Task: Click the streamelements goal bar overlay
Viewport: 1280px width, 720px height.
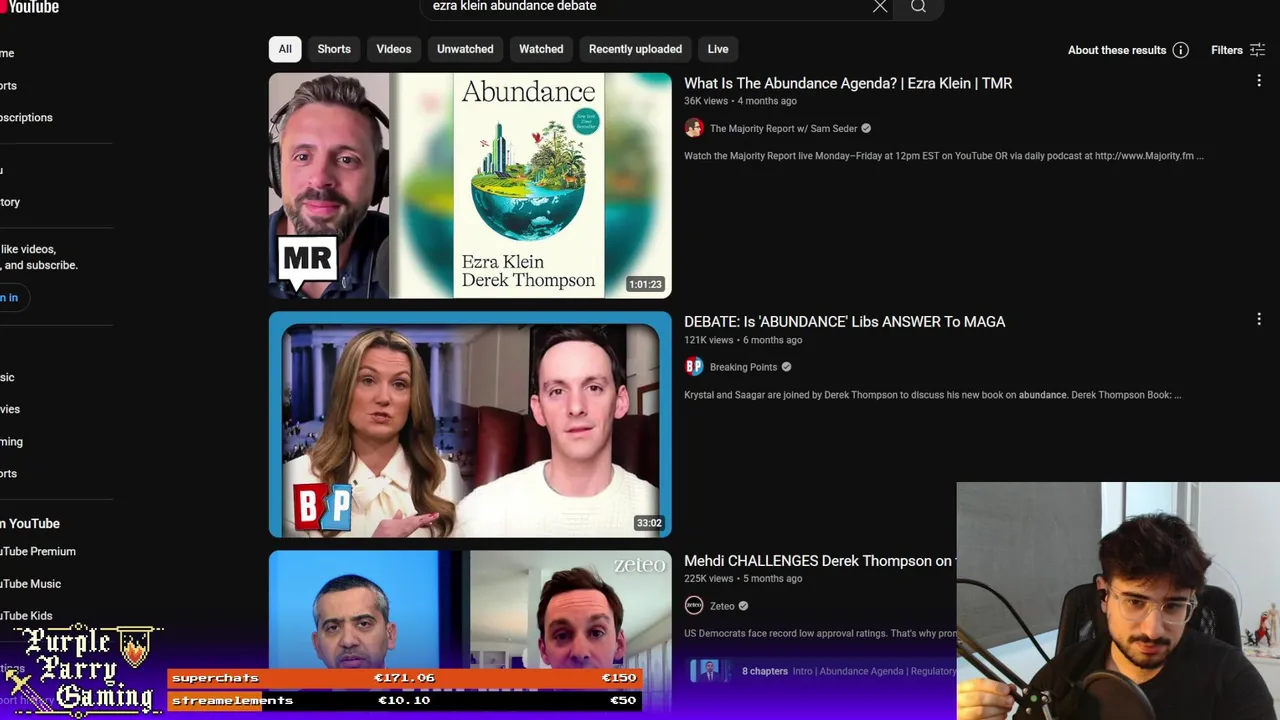Action: point(404,700)
